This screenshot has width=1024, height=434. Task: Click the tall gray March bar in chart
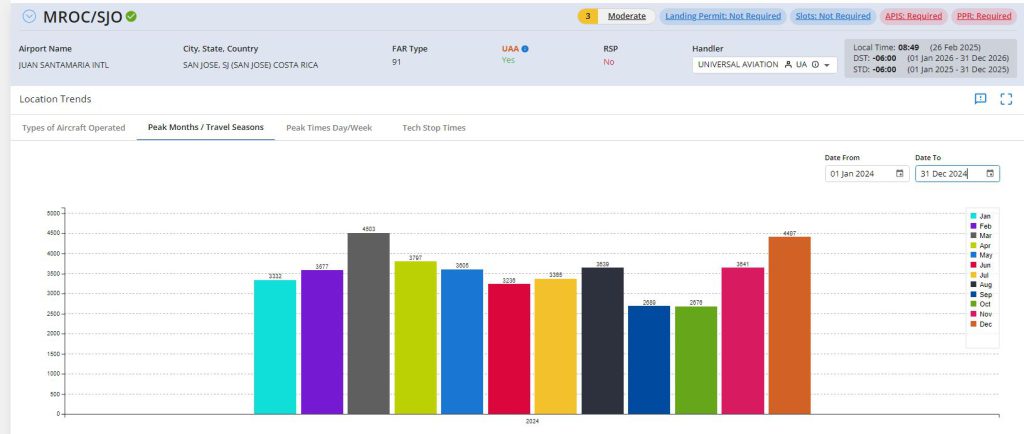point(368,323)
